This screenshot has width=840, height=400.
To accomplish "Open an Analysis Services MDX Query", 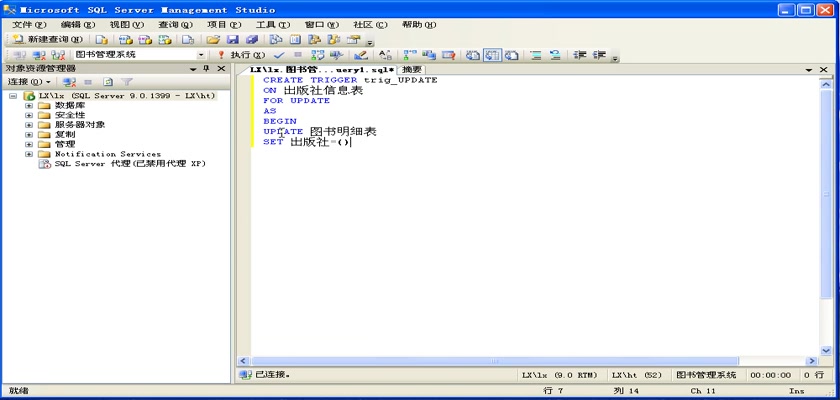I will (125, 39).
